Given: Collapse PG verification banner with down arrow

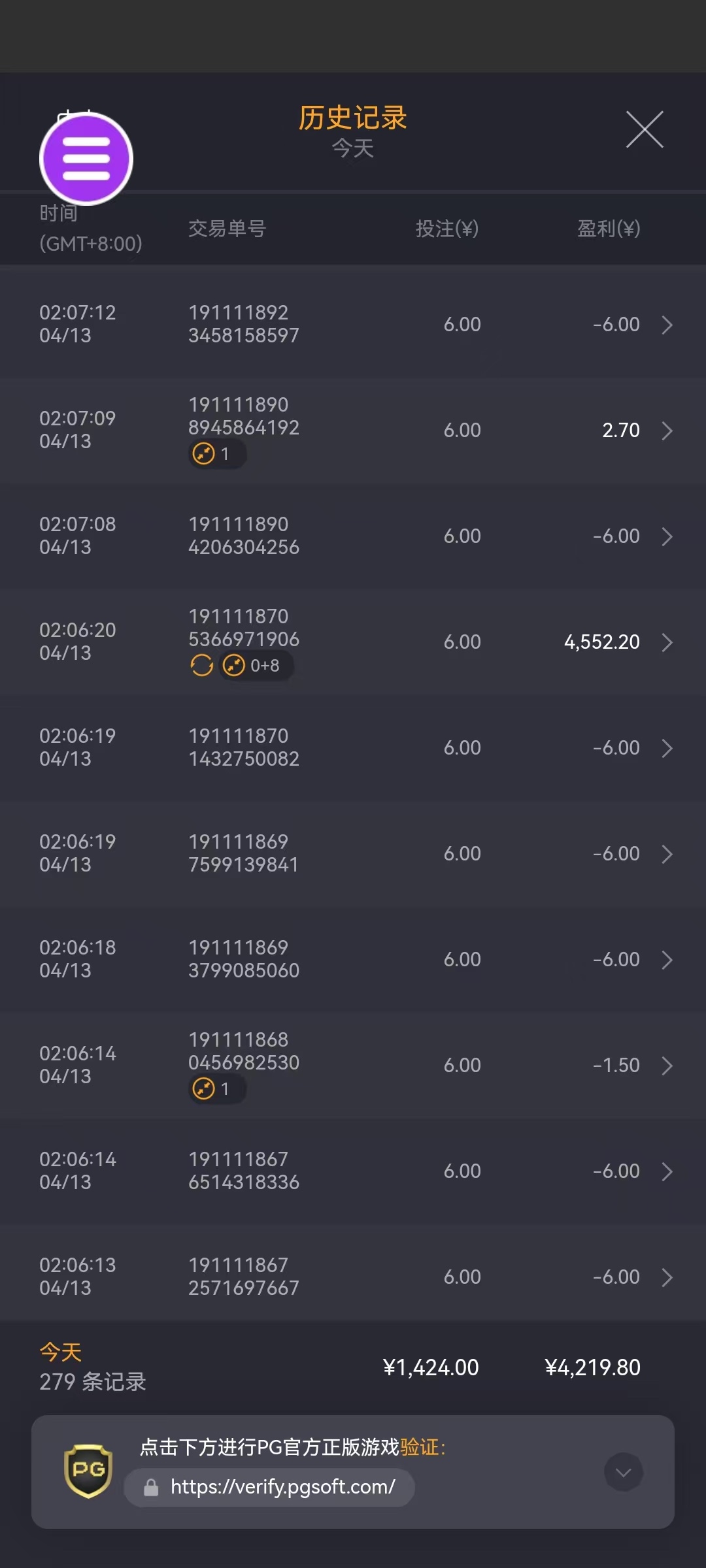Looking at the screenshot, I should click(623, 1472).
